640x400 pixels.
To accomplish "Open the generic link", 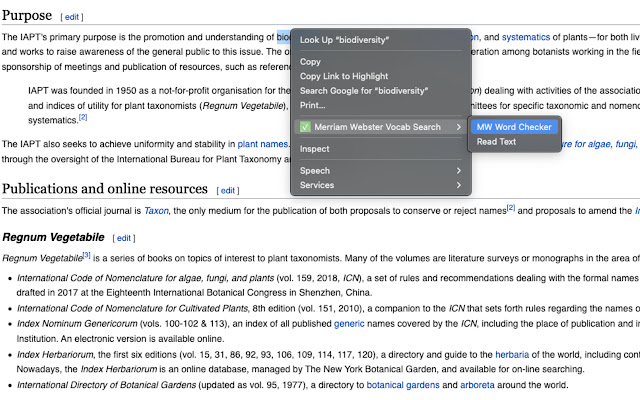I will click(x=349, y=324).
